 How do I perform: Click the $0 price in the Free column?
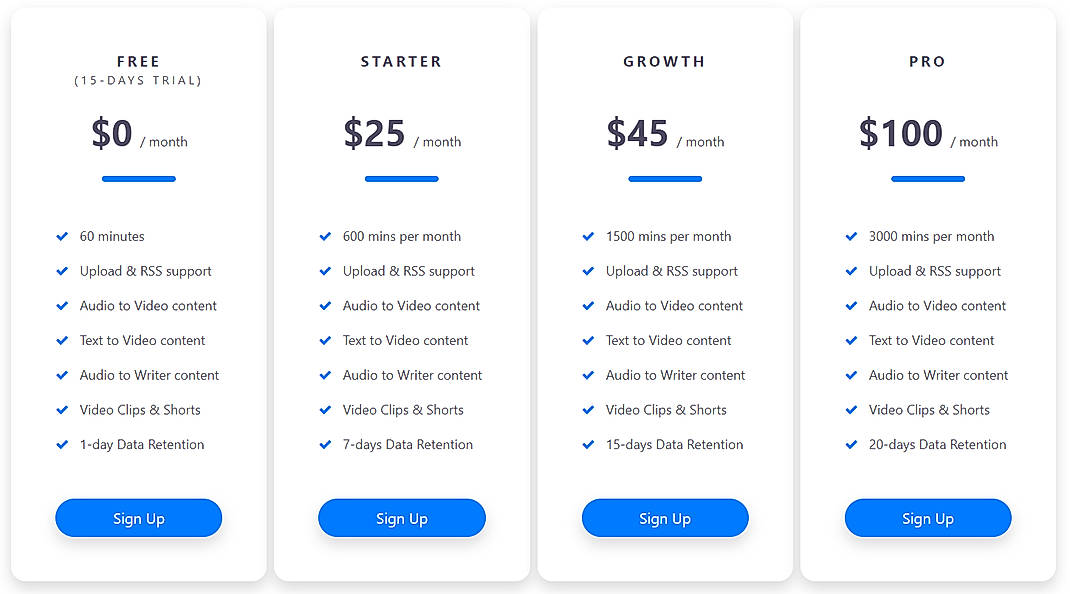112,134
